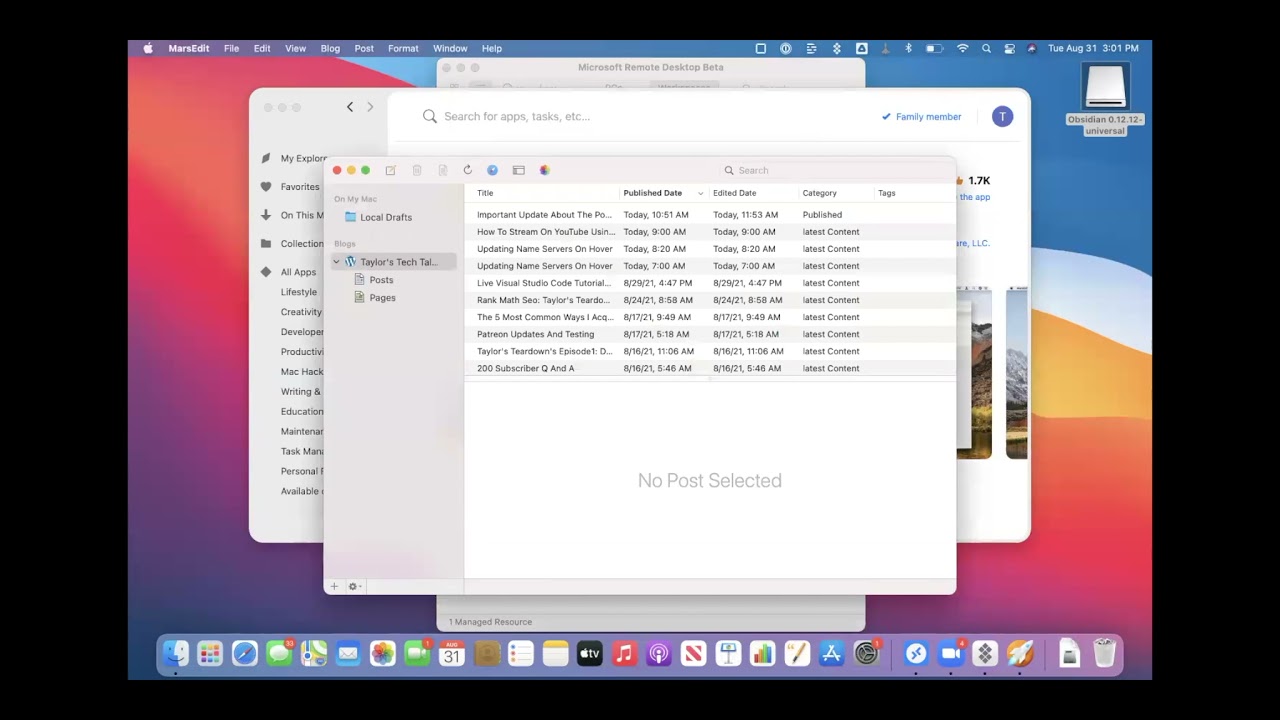The width and height of the screenshot is (1280, 720).
Task: Click the plus button at sidebar bottom
Action: click(x=334, y=586)
